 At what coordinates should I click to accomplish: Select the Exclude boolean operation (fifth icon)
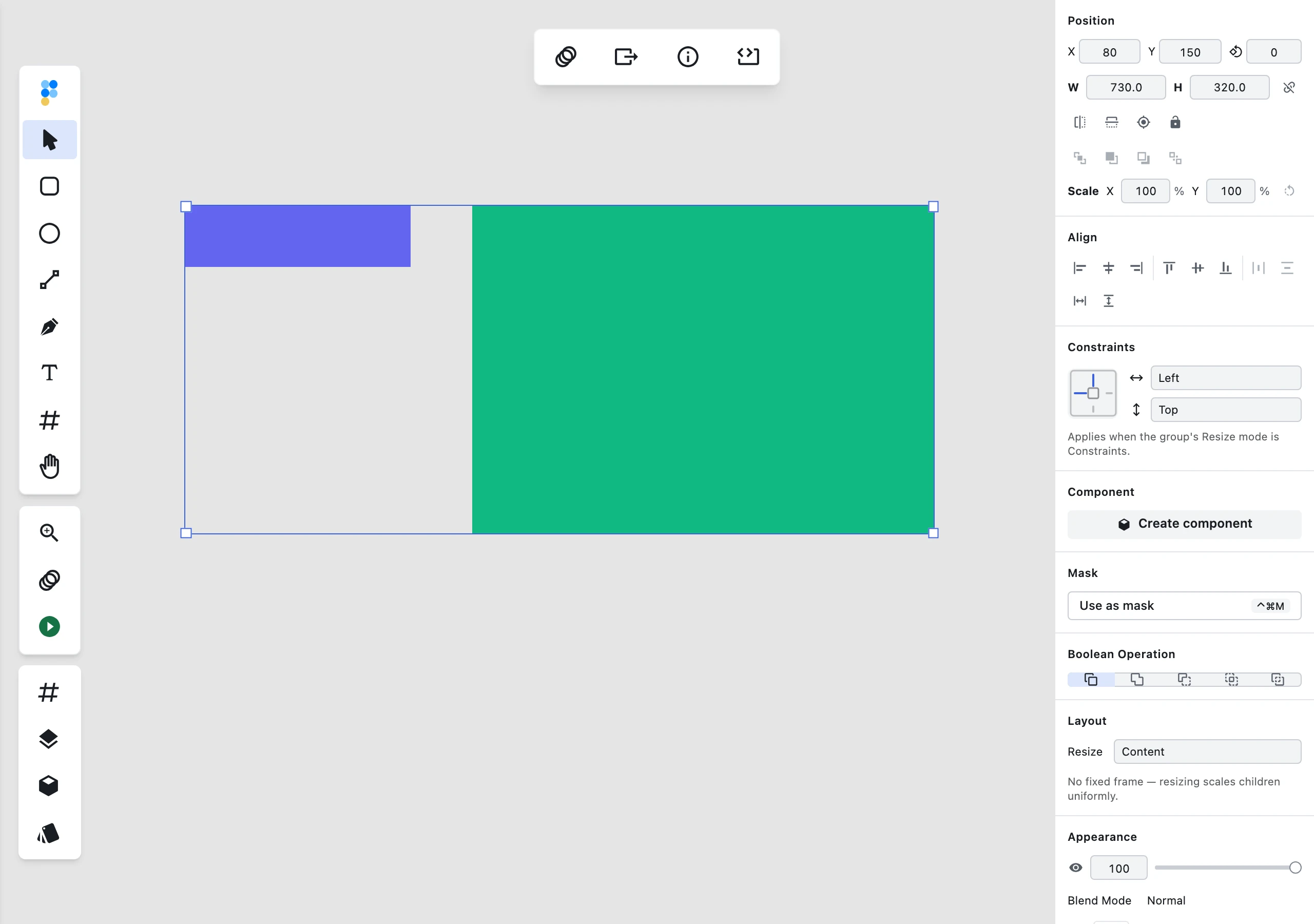(x=1278, y=680)
